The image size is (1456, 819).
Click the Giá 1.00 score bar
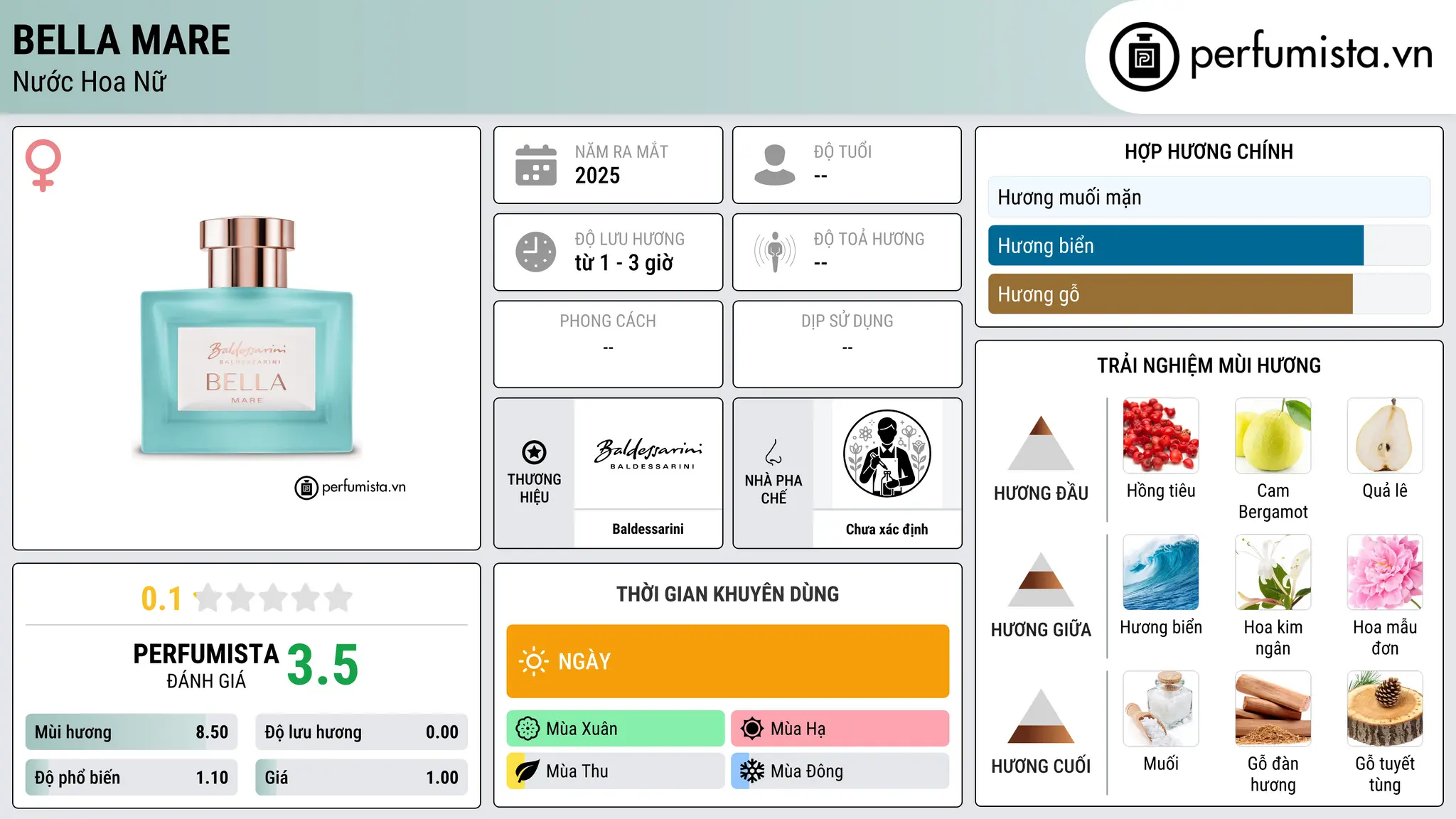click(x=362, y=778)
